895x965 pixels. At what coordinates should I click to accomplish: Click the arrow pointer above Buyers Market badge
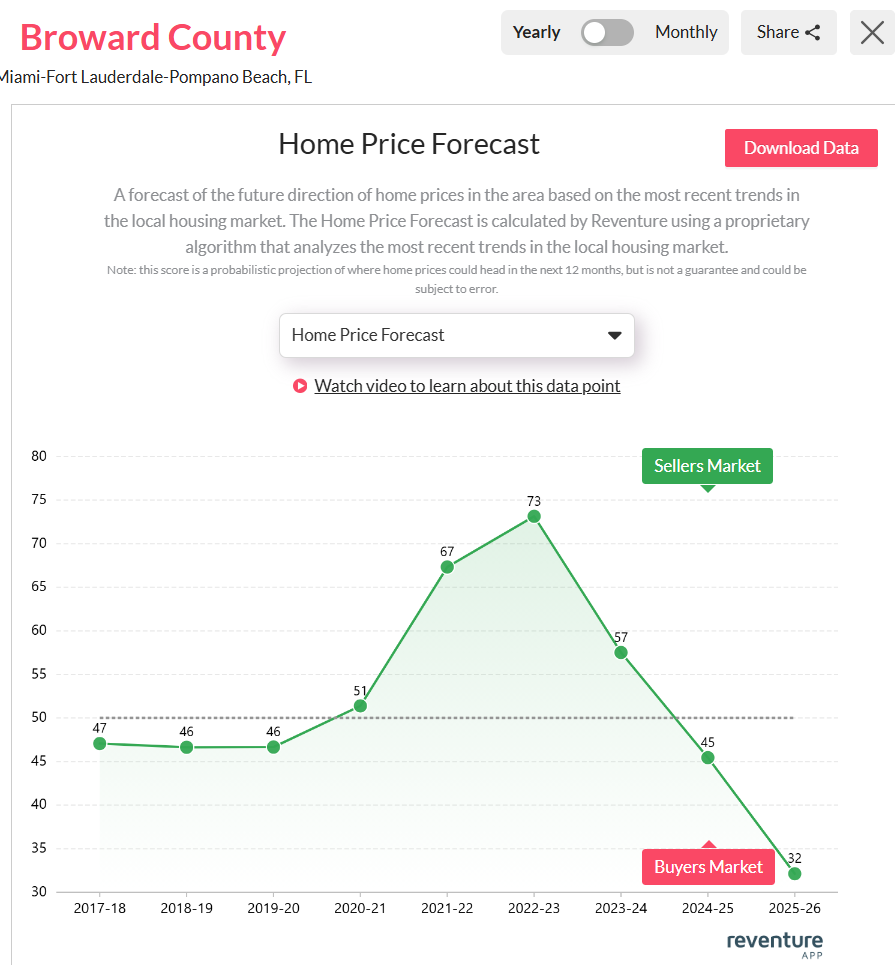click(x=708, y=843)
